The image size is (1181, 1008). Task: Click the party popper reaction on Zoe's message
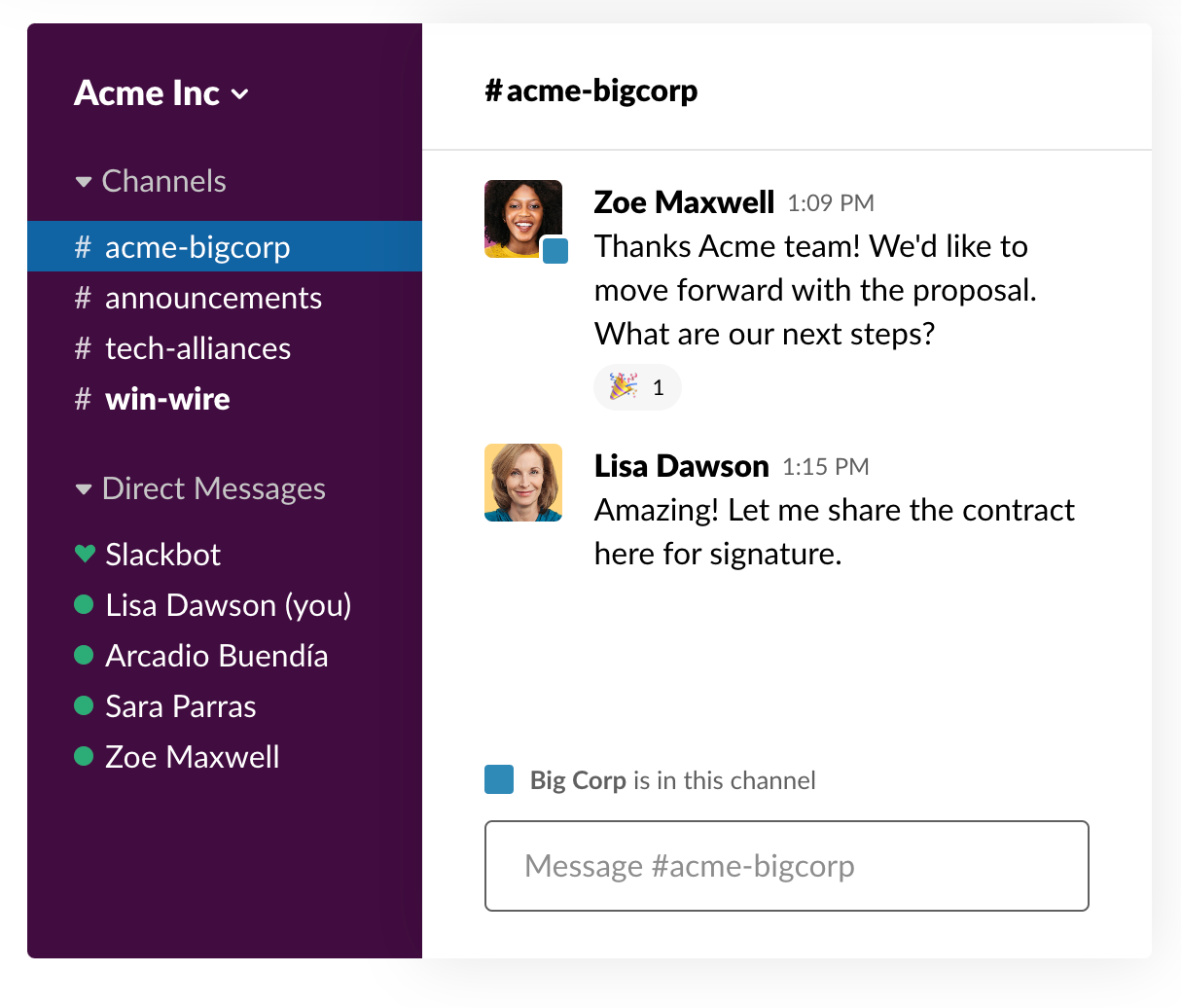[637, 387]
